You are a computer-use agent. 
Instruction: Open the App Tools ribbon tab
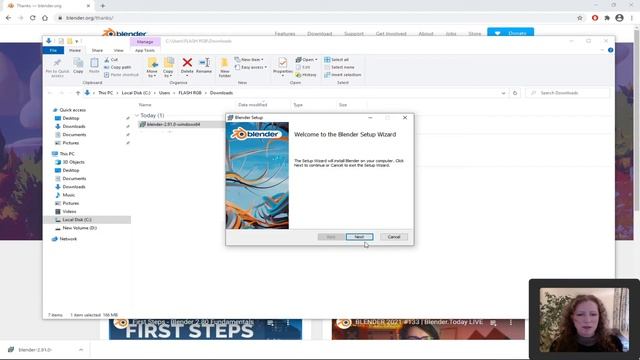(x=145, y=50)
